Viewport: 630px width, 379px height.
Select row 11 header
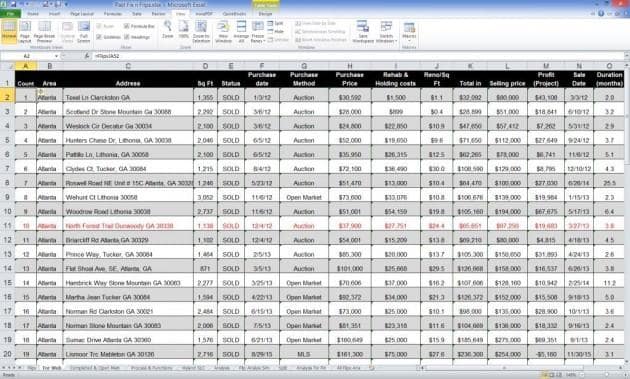pos(7,225)
